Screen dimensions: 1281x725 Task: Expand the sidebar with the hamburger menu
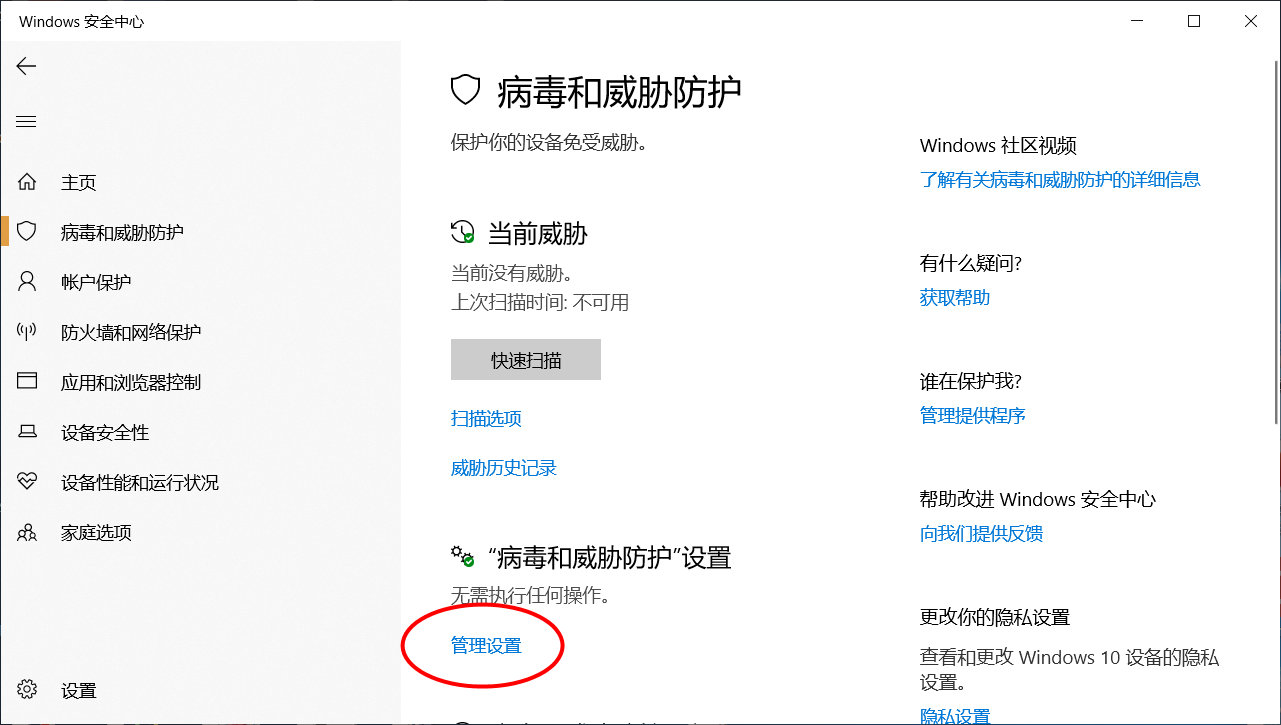pos(26,120)
